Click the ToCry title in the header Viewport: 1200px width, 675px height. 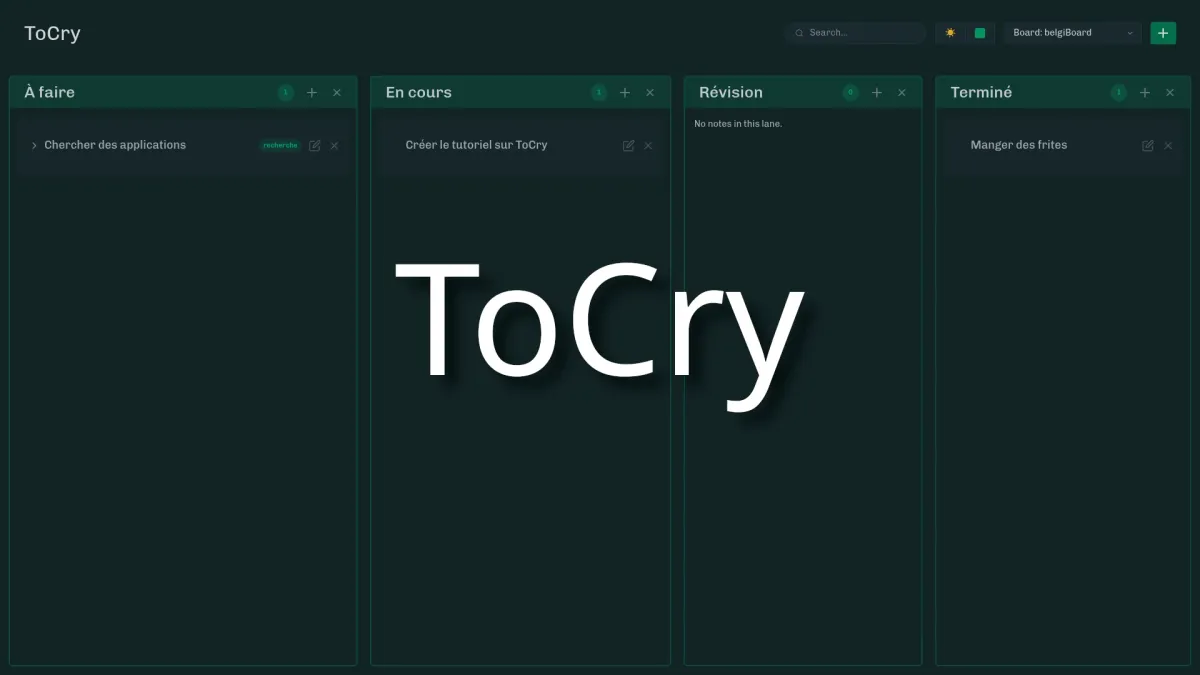pos(52,33)
